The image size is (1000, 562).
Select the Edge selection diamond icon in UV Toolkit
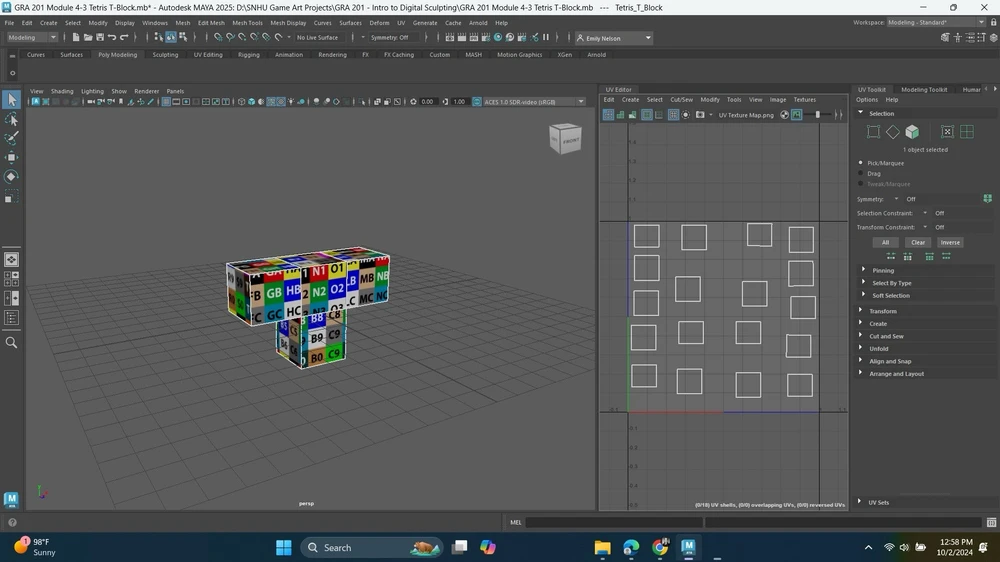point(893,131)
